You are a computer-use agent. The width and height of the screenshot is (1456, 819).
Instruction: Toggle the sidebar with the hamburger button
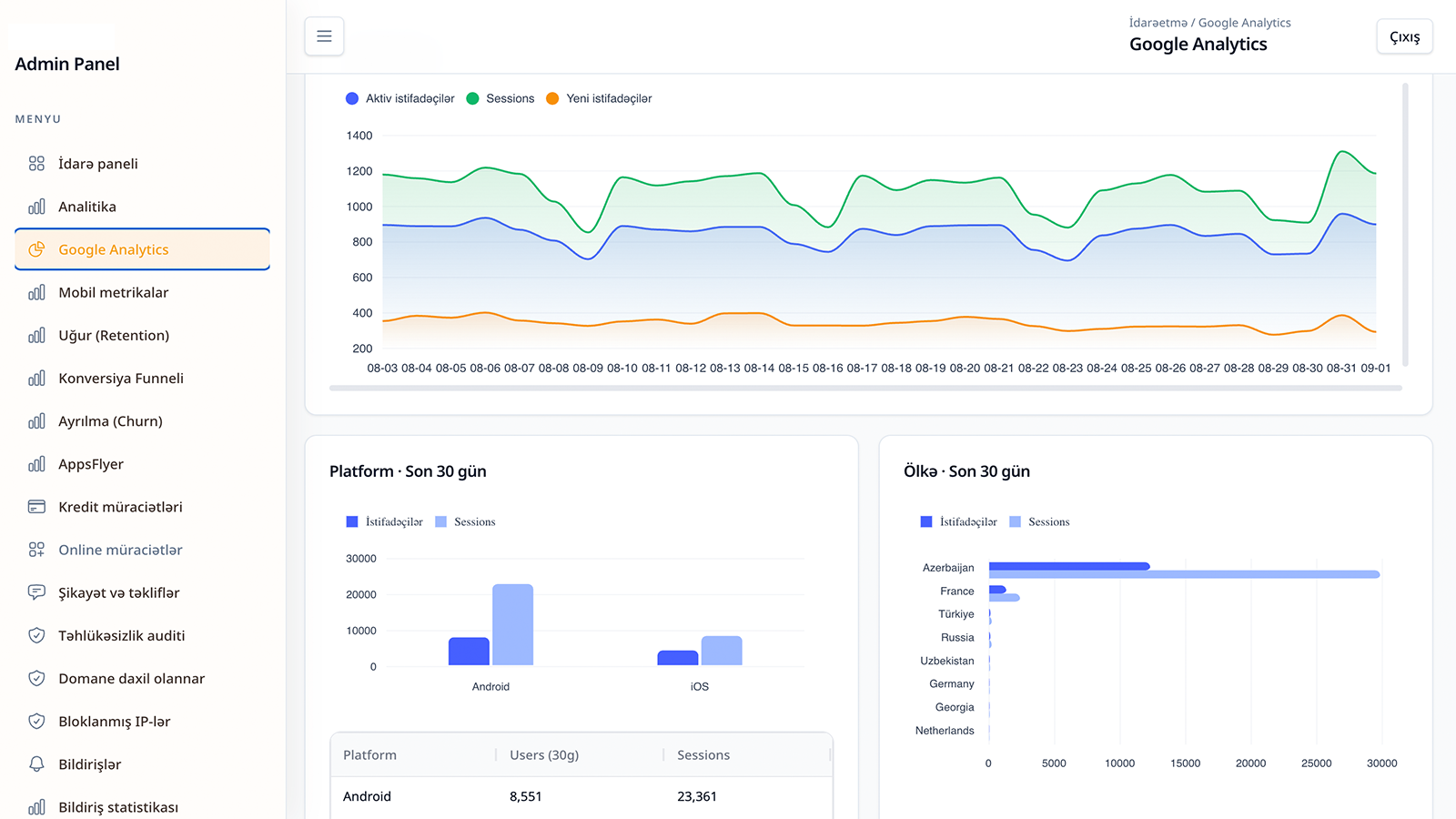(324, 36)
